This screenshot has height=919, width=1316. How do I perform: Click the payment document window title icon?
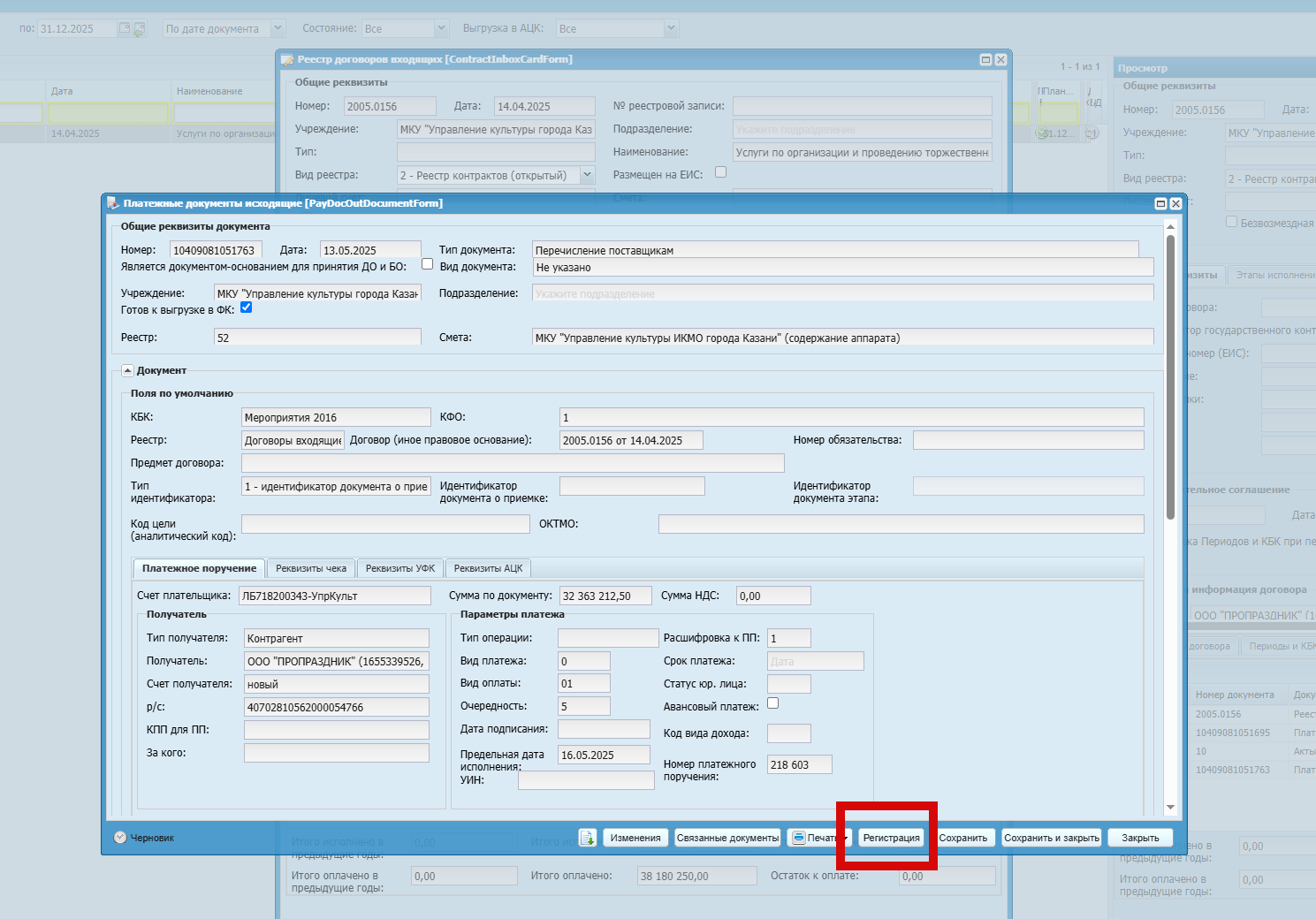pos(113,203)
